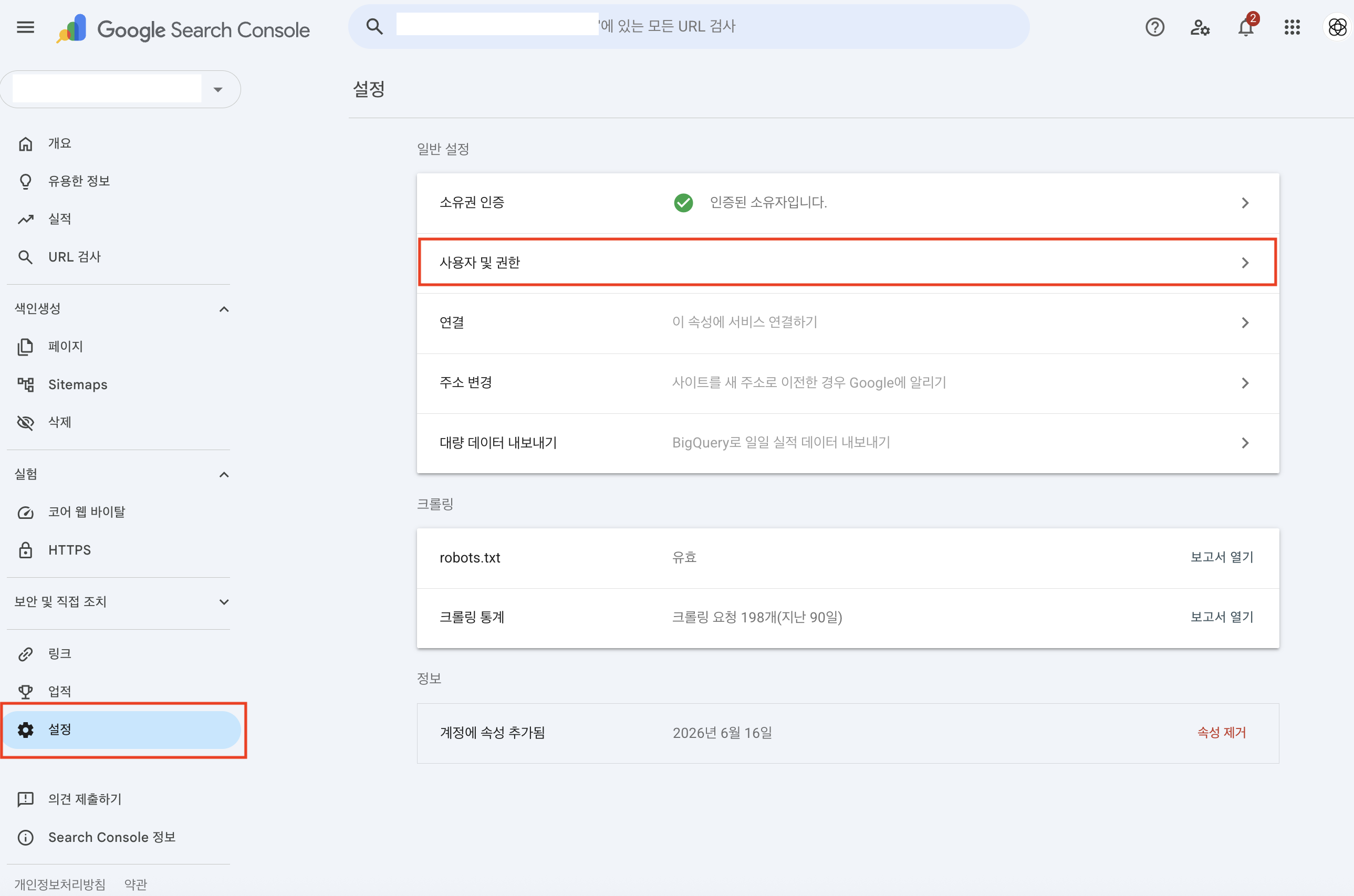Click the 코어 웹 바이탈 gauge icon
This screenshot has height=896, width=1354.
[25, 512]
